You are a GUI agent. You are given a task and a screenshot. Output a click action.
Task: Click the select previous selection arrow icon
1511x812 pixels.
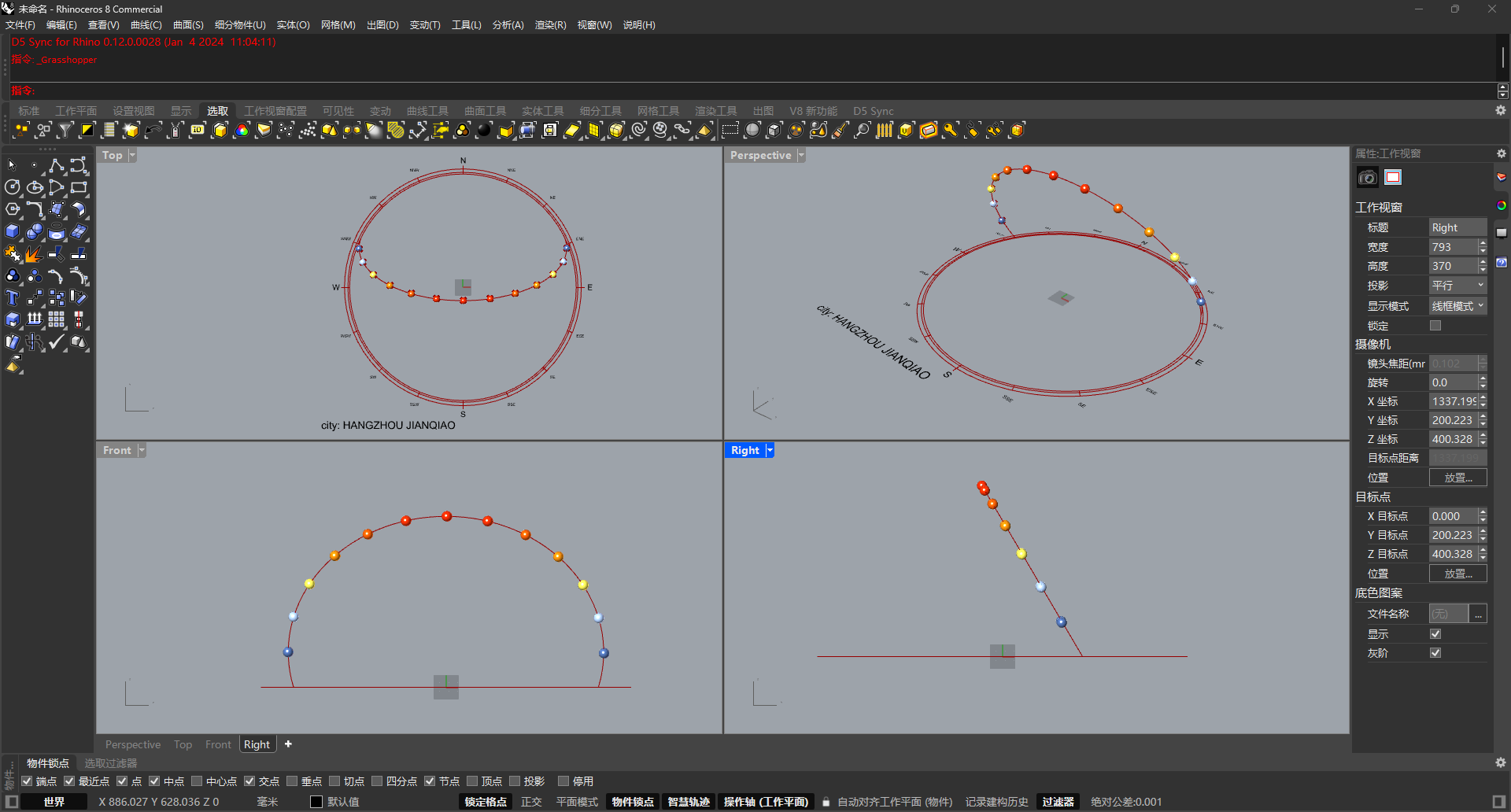tap(153, 130)
